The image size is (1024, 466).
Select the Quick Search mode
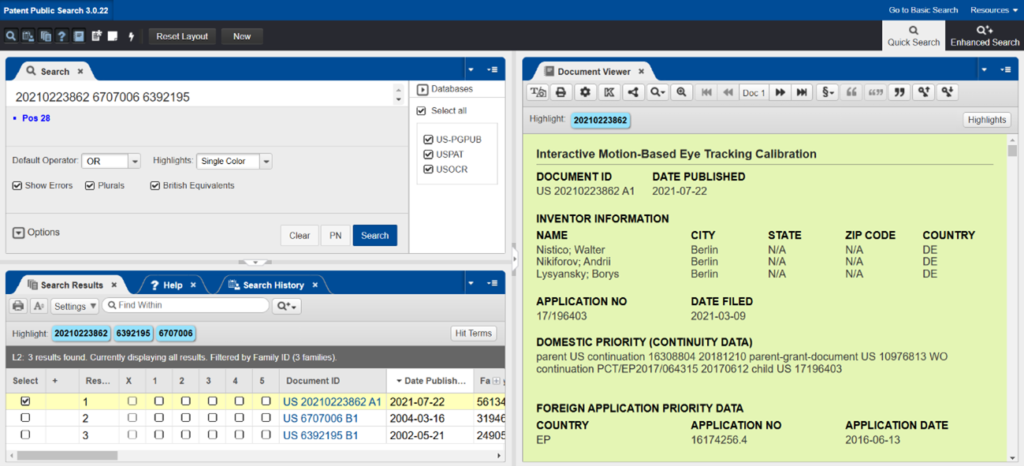click(913, 36)
